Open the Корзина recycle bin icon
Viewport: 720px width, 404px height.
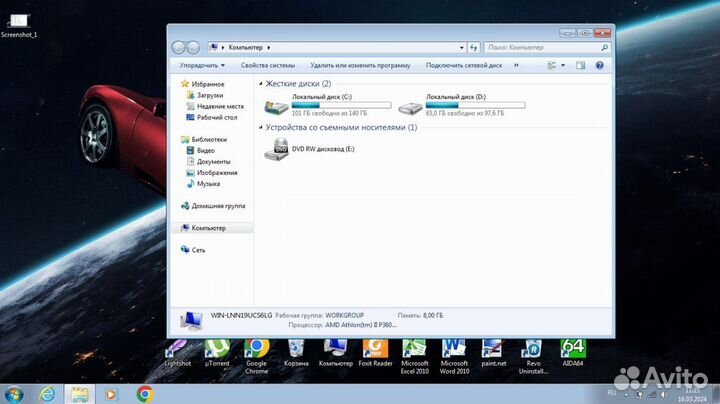[x=296, y=353]
